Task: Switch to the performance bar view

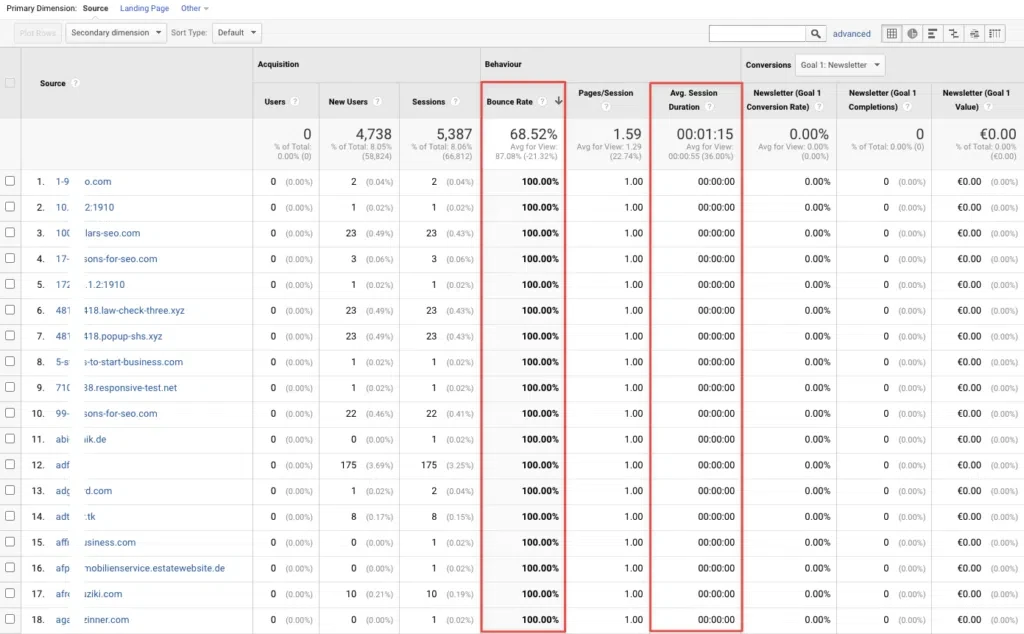Action: [932, 33]
